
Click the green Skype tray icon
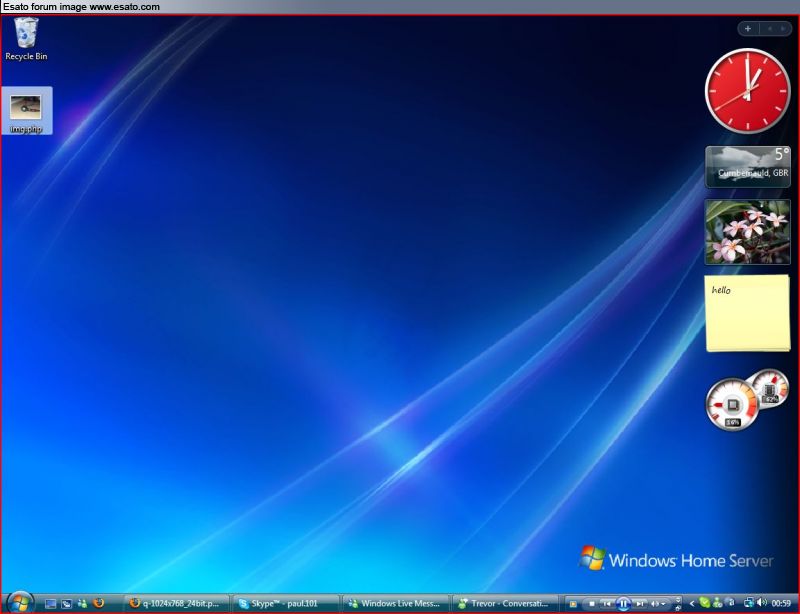(x=705, y=603)
